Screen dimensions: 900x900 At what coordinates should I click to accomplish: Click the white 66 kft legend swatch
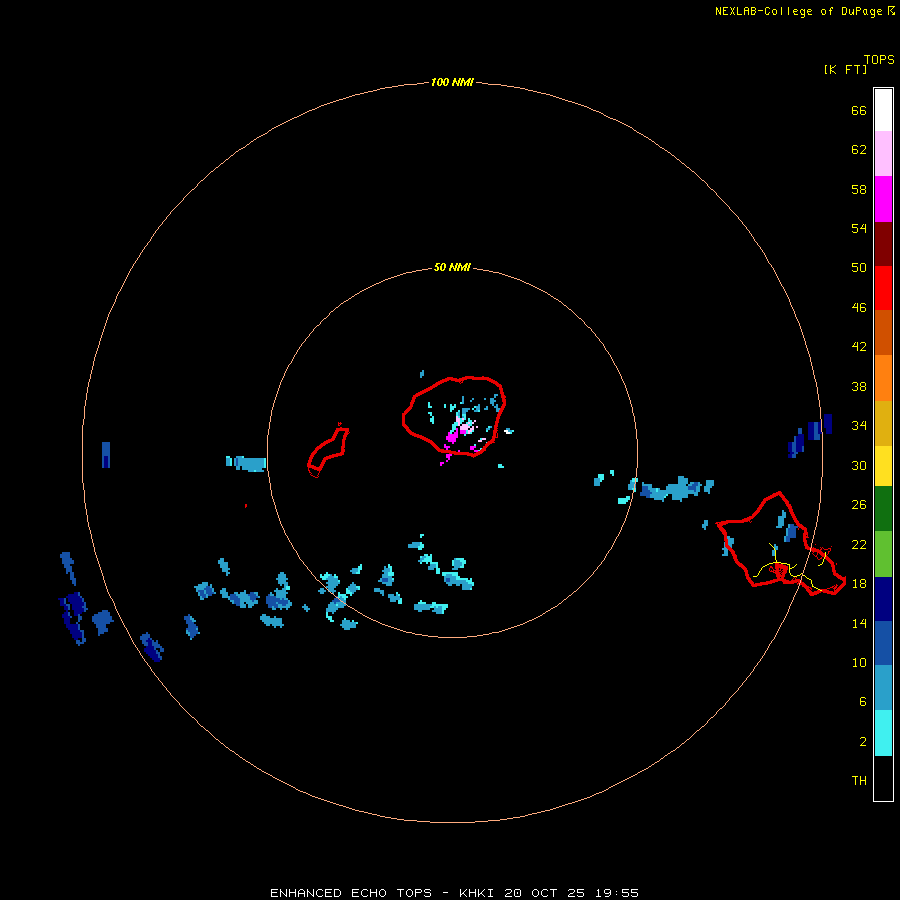(x=883, y=110)
